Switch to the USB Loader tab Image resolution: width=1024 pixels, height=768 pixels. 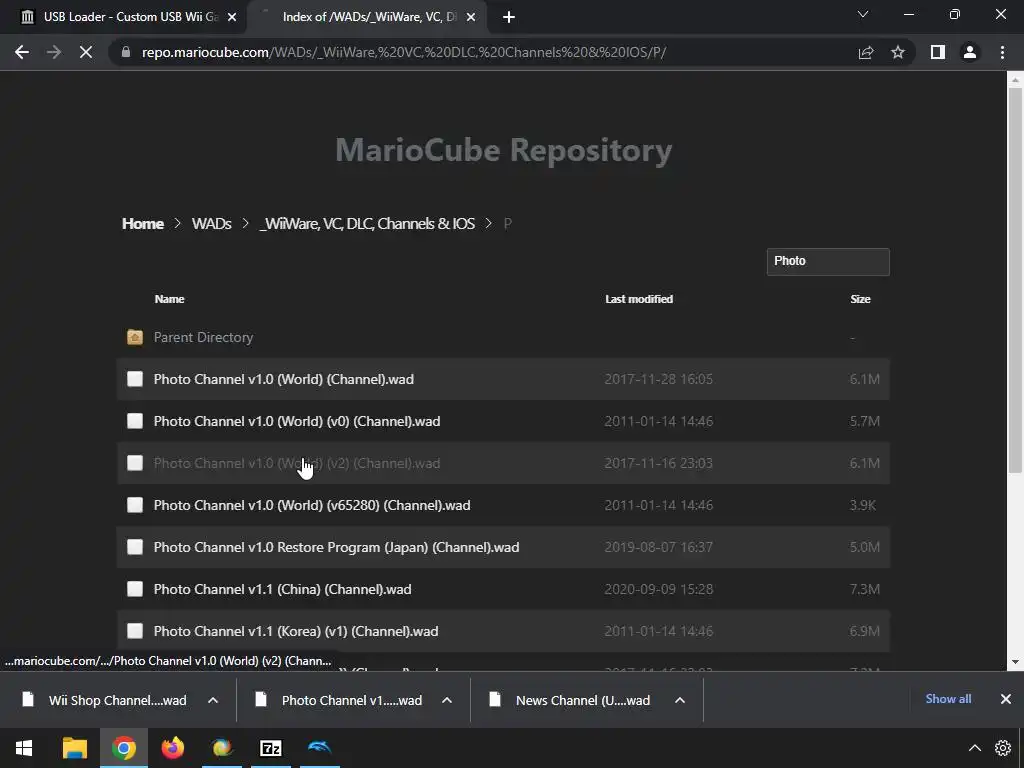[122, 17]
